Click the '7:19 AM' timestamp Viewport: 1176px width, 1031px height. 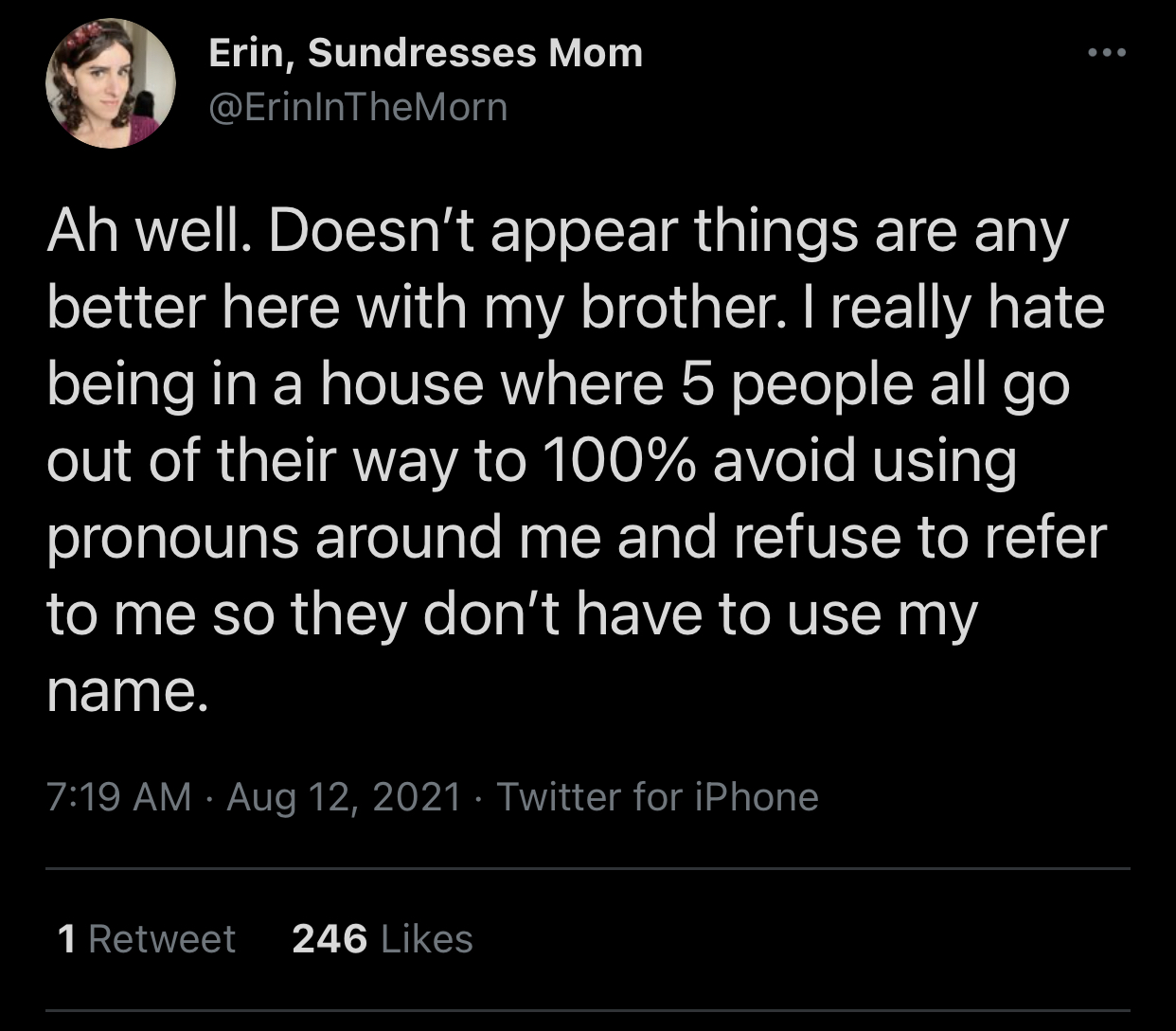(x=119, y=796)
